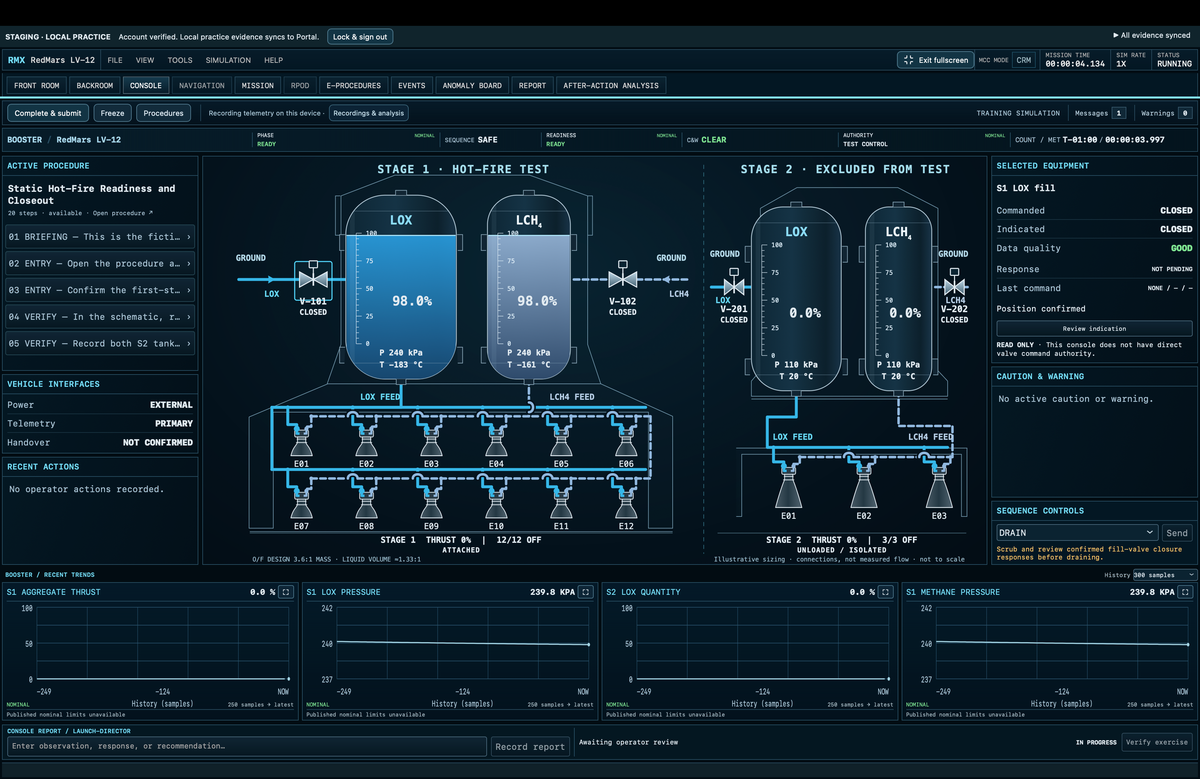Image resolution: width=1200 pixels, height=779 pixels.
Task: Expand the S1 Aggregate Thrust chart
Action: (286, 592)
